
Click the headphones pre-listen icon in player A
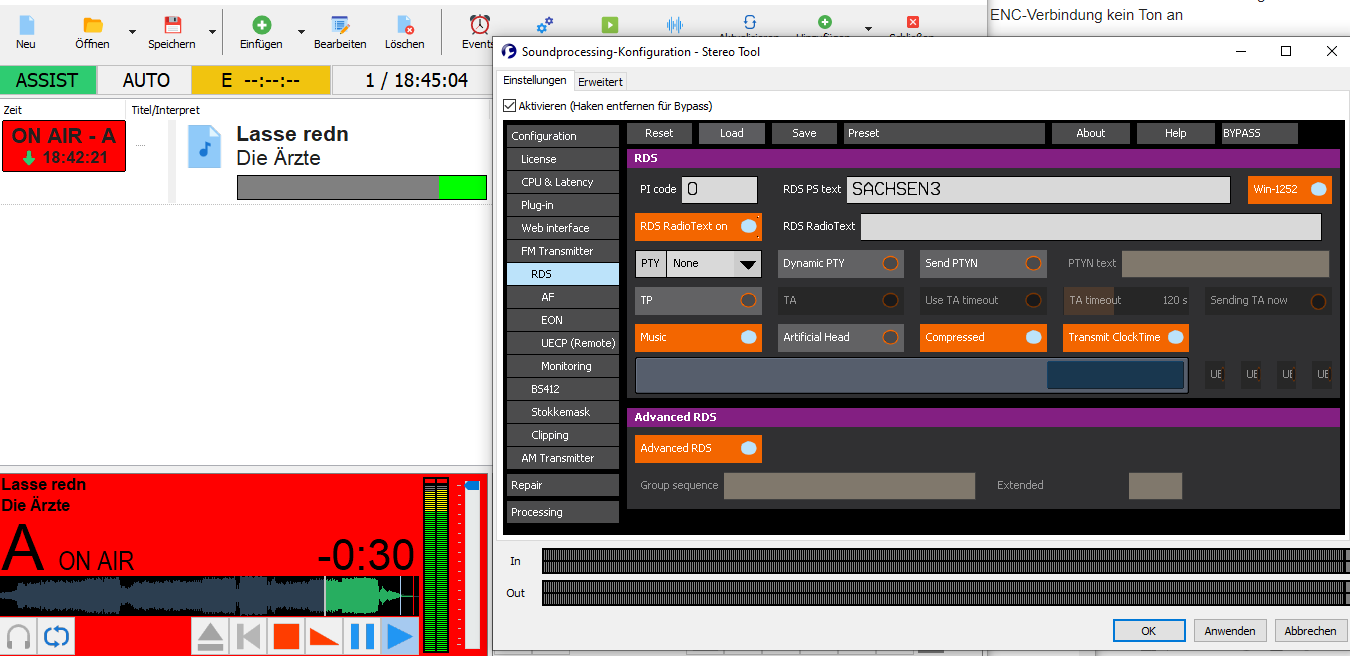click(x=18, y=636)
